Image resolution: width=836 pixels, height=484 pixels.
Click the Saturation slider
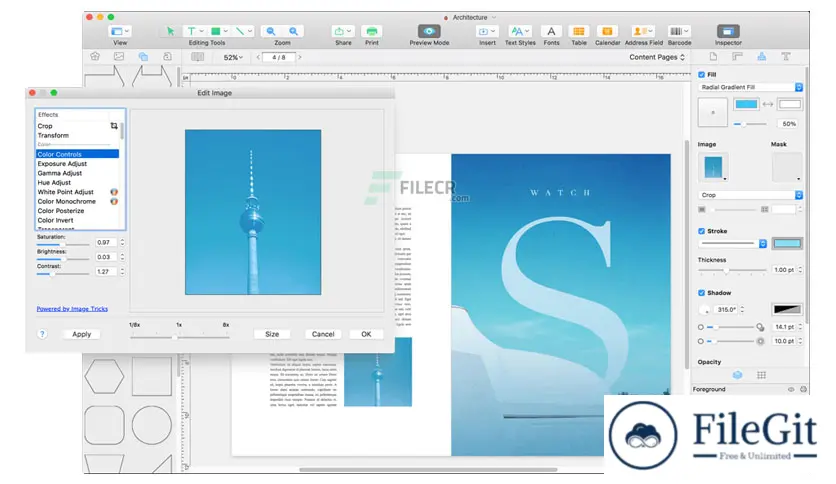pos(63,244)
